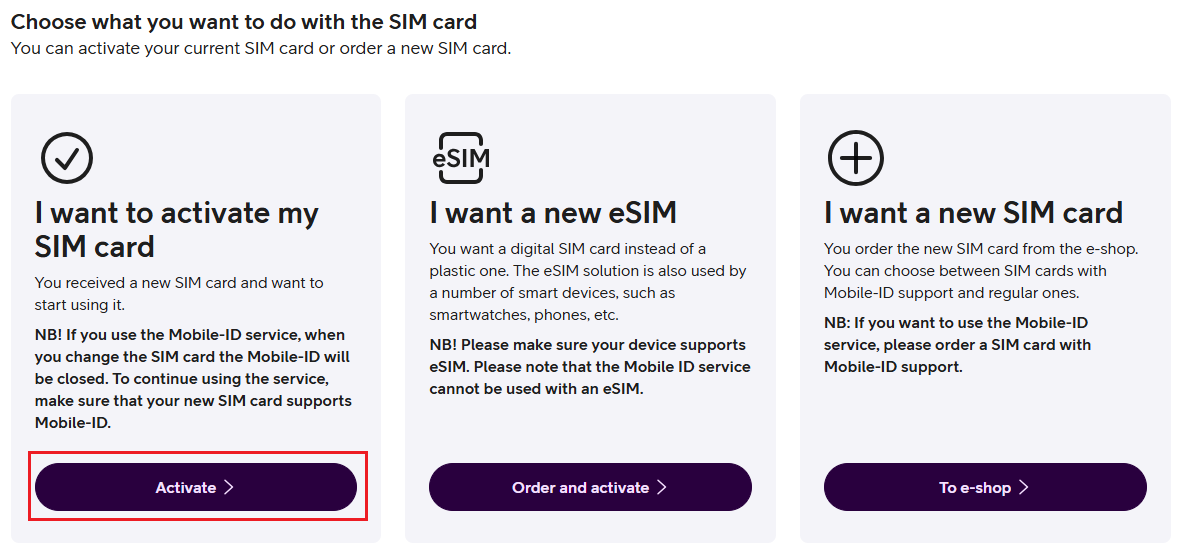Select the "I want to activate my SIM card" heading

coord(177,229)
